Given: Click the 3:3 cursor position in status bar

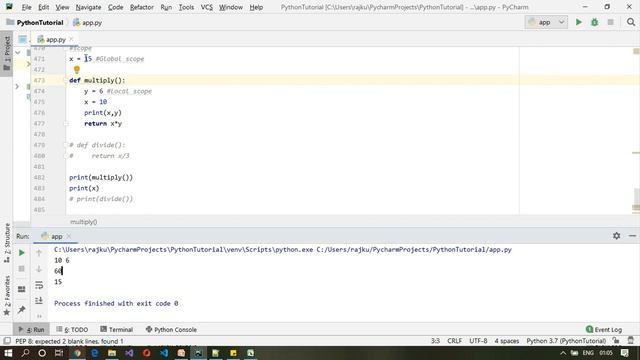Looking at the screenshot, I should (435, 341).
